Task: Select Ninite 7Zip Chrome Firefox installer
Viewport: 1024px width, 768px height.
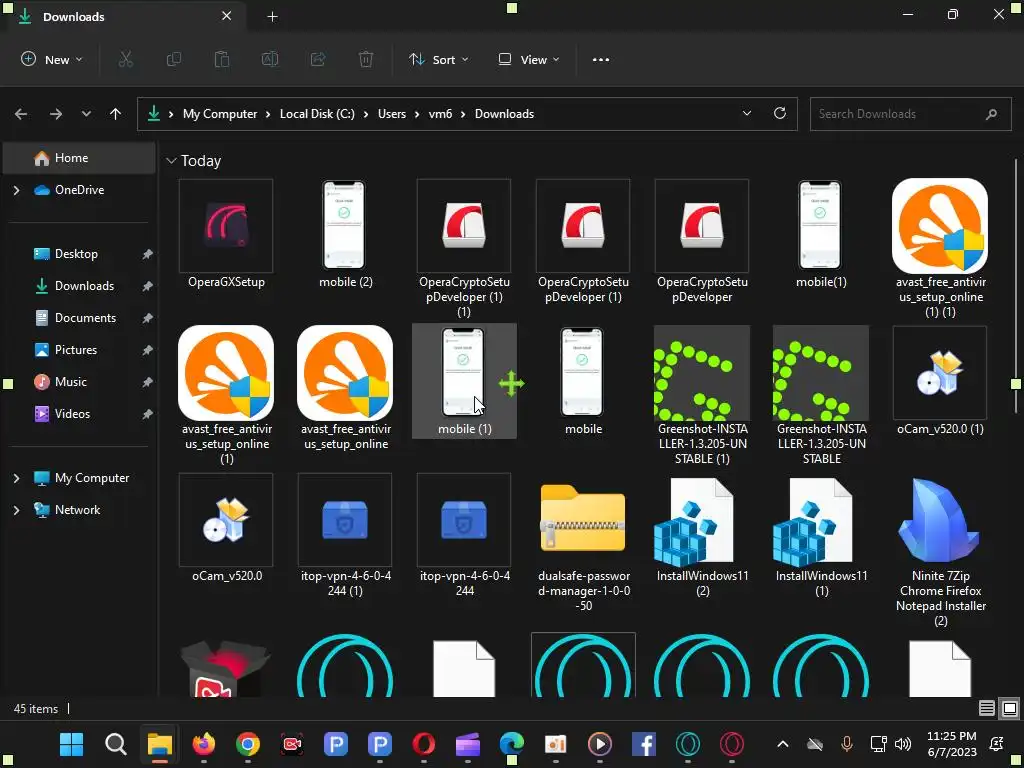Action: click(940, 551)
